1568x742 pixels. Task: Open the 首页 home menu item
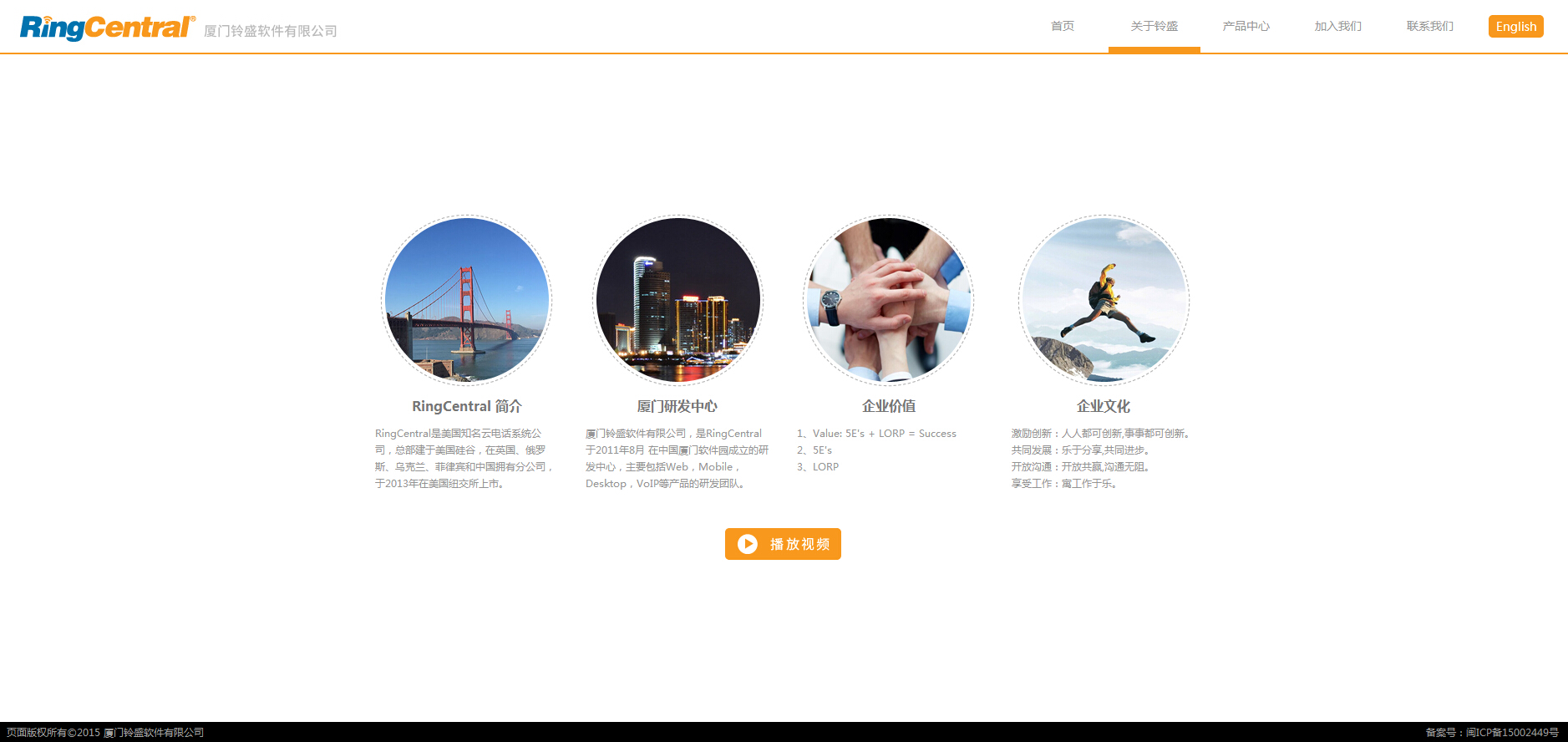pyautogui.click(x=1063, y=26)
